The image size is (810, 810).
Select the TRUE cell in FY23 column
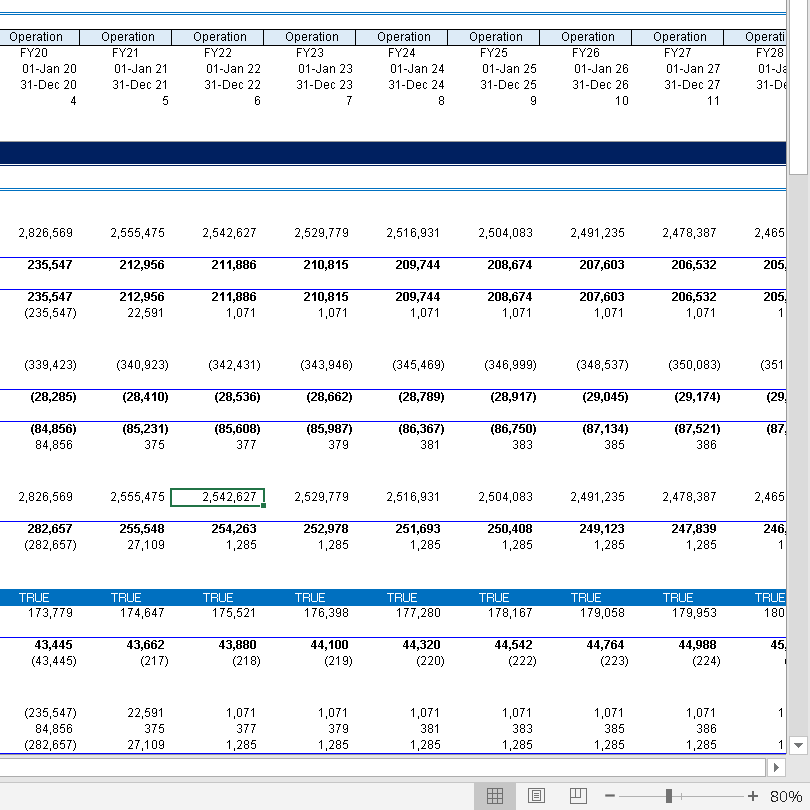[310, 598]
